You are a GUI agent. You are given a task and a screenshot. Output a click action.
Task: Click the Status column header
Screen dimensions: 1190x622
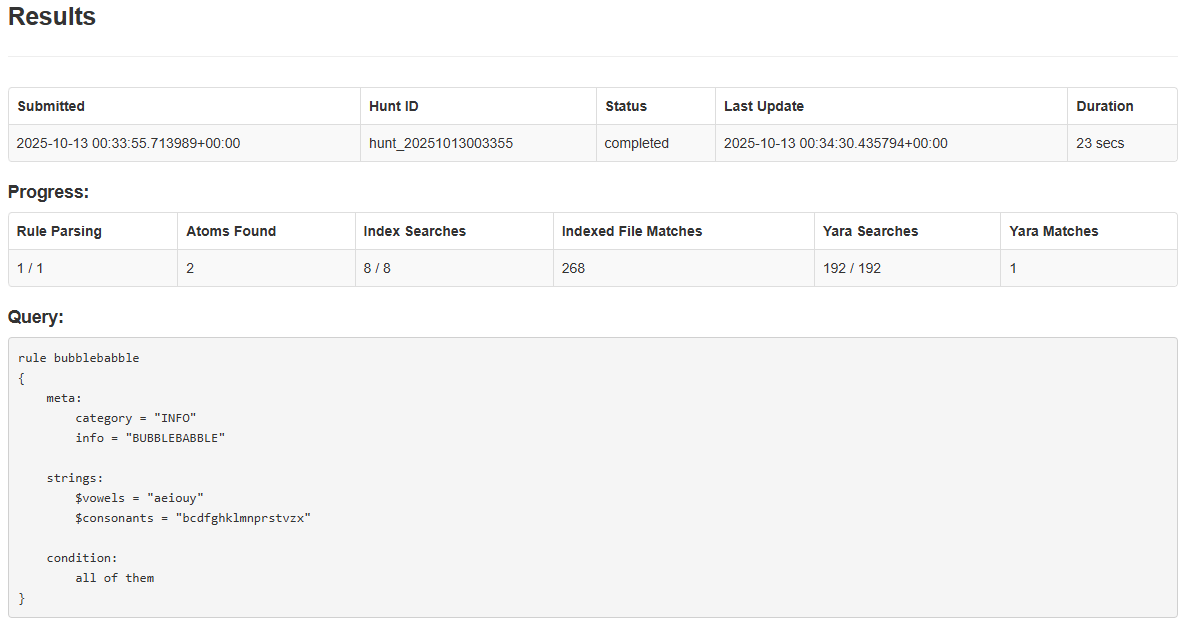click(625, 106)
